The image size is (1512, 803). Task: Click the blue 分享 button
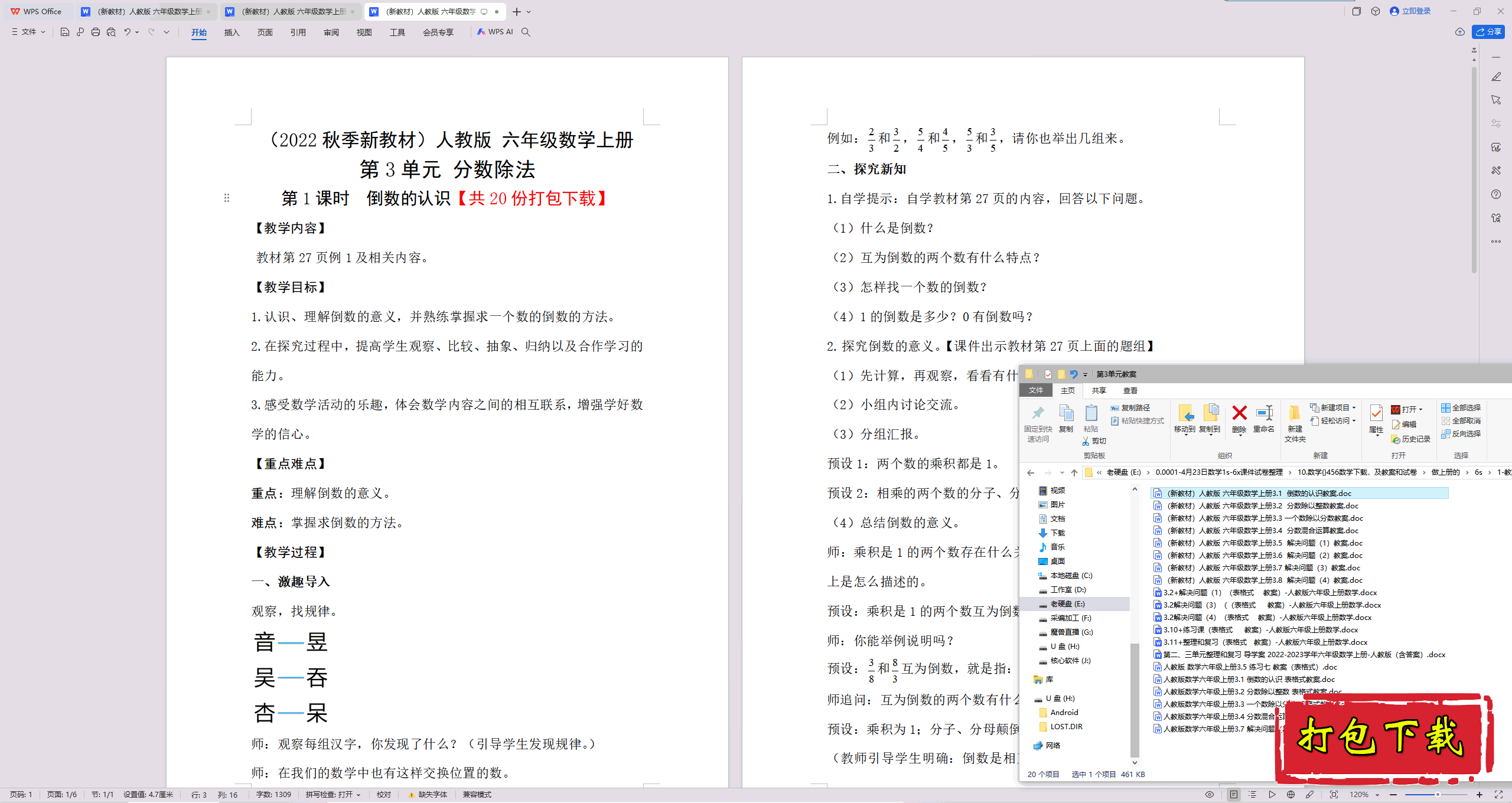(x=1488, y=32)
